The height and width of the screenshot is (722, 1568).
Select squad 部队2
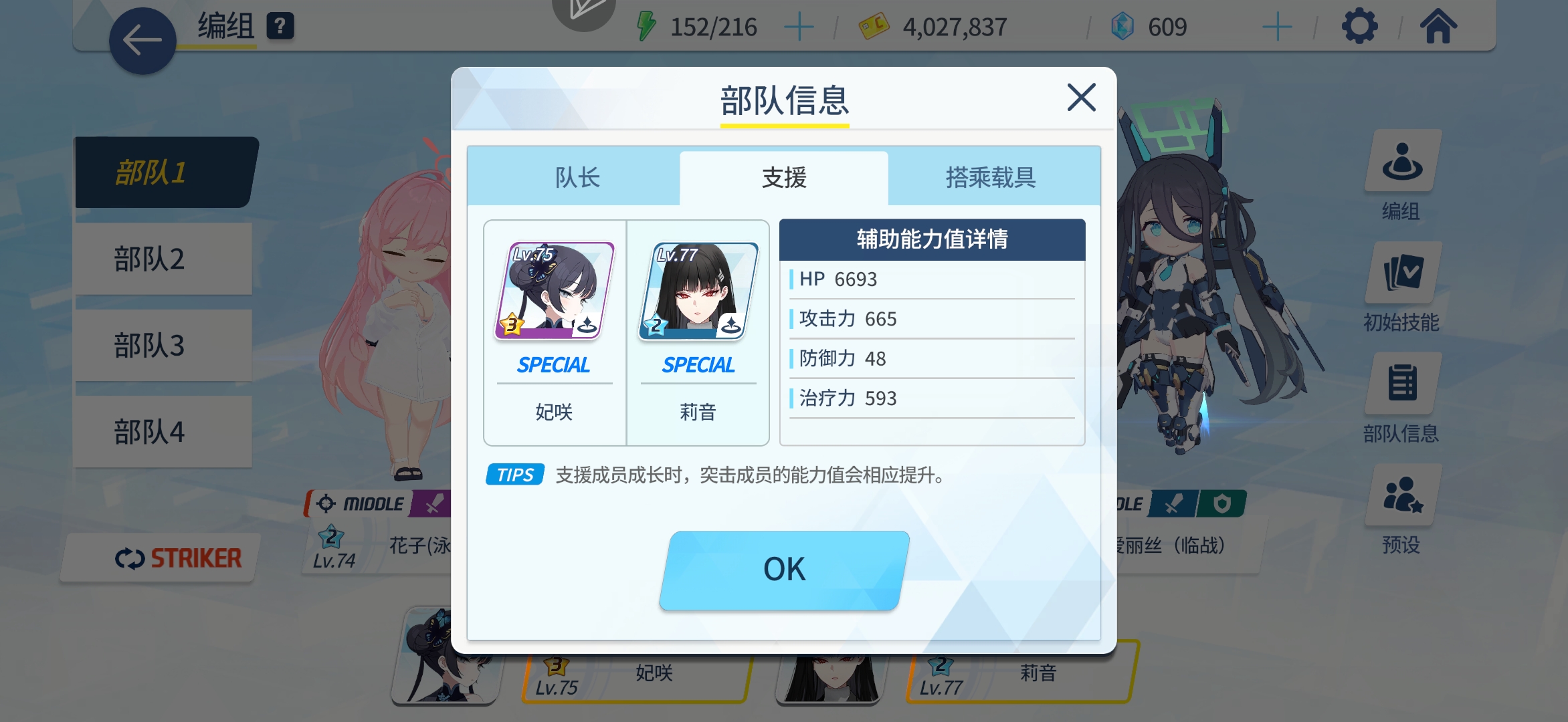pyautogui.click(x=163, y=259)
